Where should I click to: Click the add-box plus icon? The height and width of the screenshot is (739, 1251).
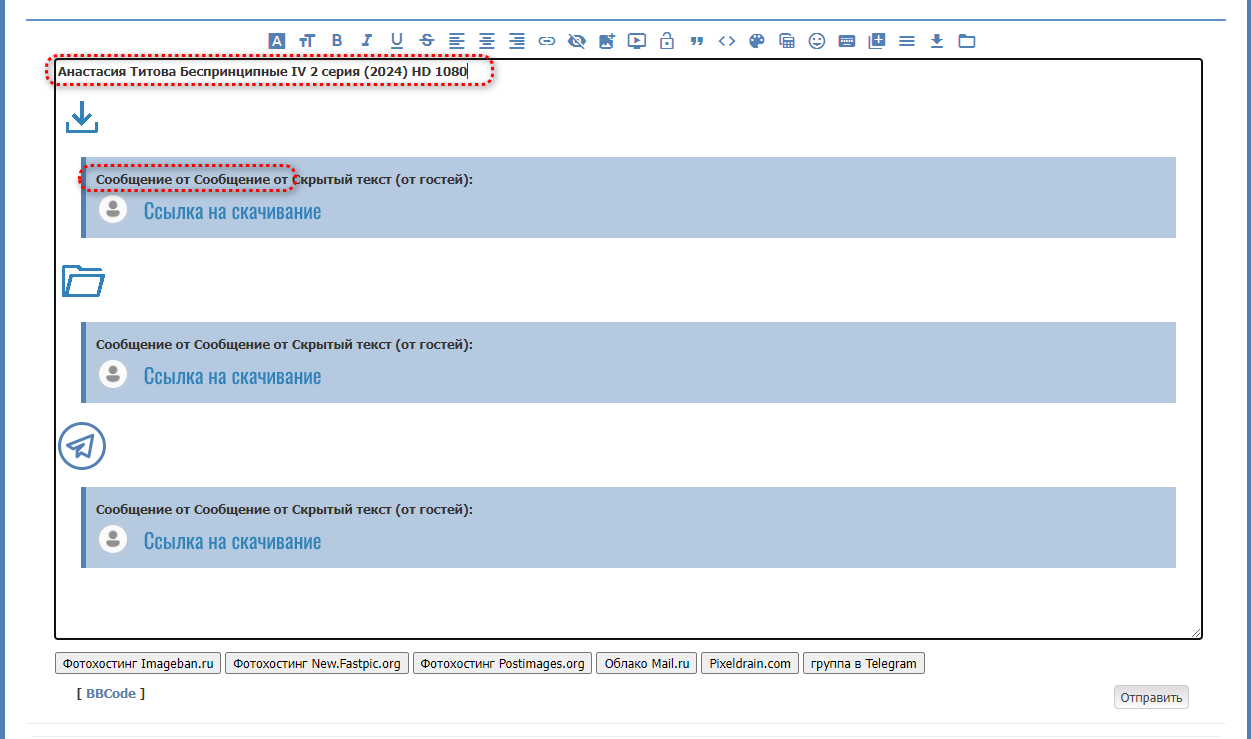[x=877, y=41]
